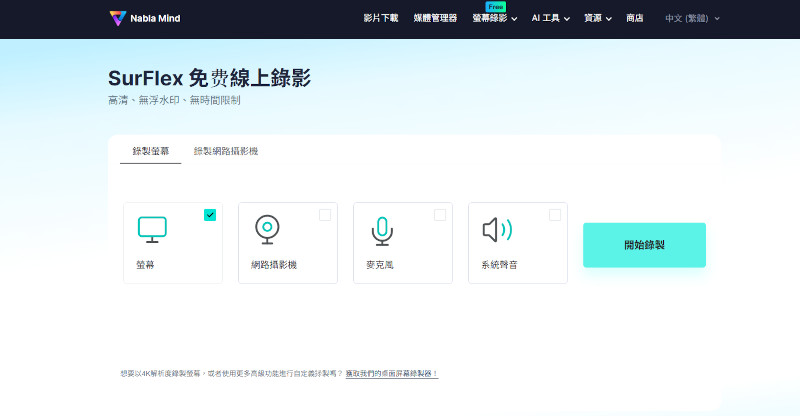This screenshot has height=416, width=800.
Task: Select the 螢幕 monitor icon
Action: coord(152,230)
